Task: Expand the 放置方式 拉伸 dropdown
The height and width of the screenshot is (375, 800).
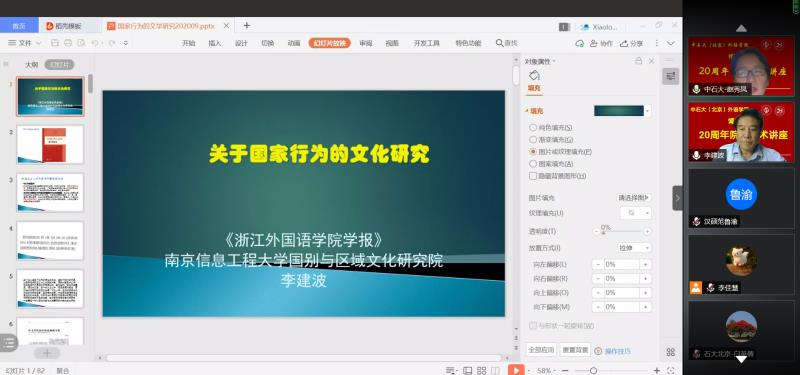Action: coord(634,248)
